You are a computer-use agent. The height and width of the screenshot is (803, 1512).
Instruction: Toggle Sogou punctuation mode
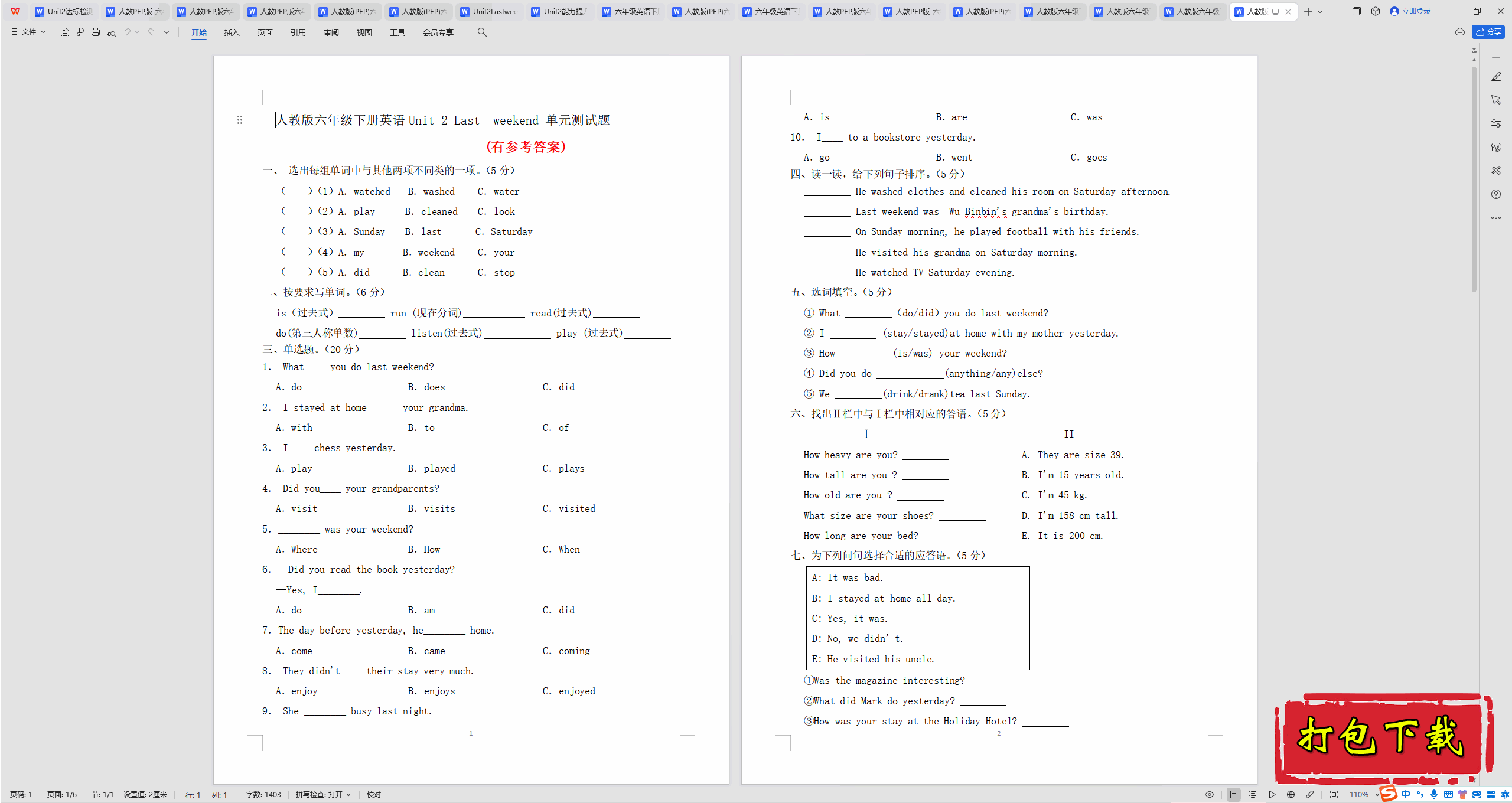tap(1420, 794)
